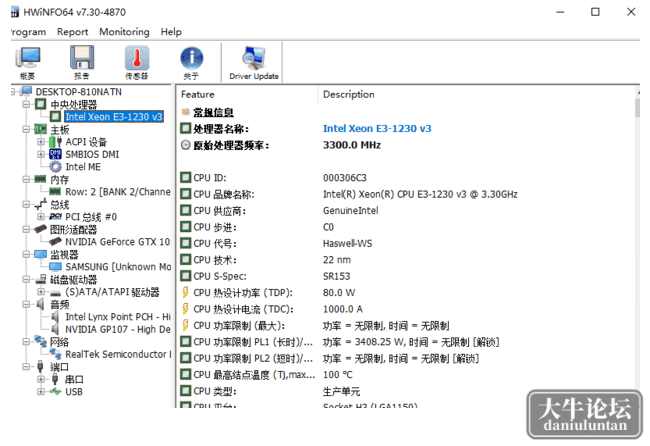Click the vertical scrollbar in details pane
The image size is (650, 446).
tap(637, 247)
